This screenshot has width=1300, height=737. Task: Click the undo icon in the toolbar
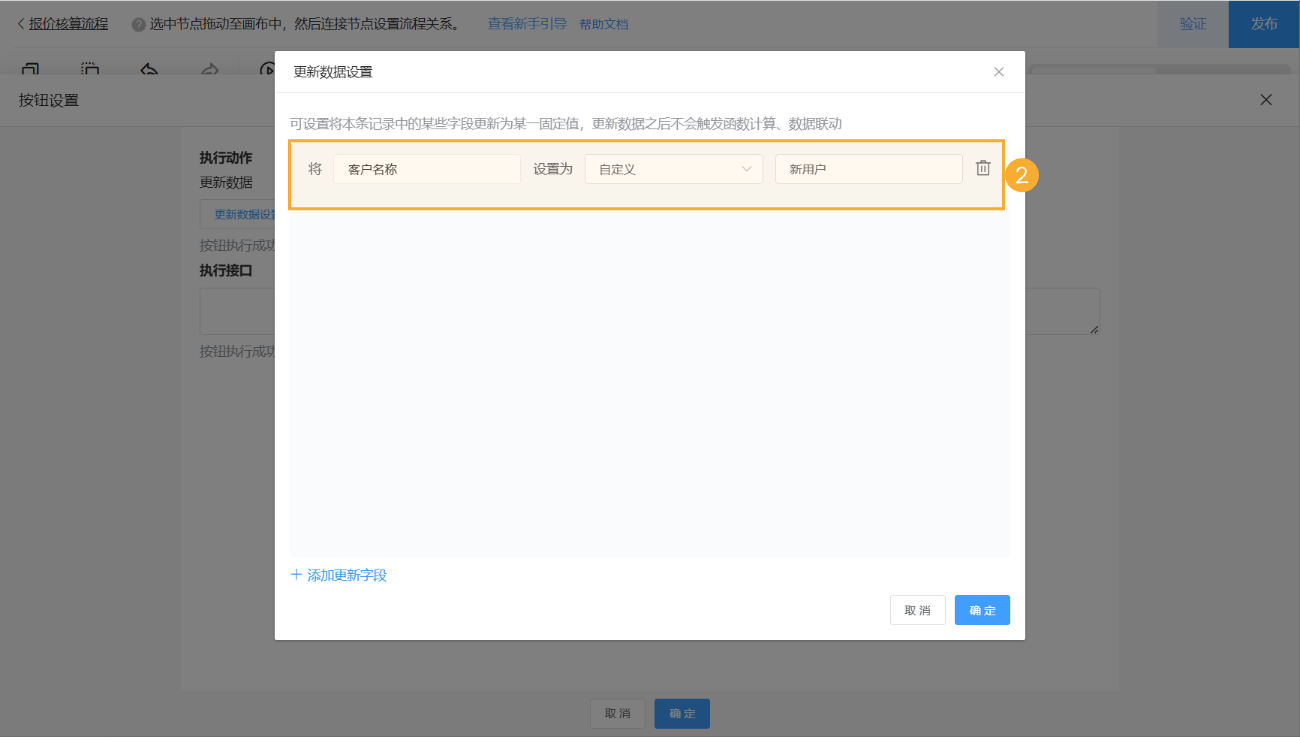[150, 66]
